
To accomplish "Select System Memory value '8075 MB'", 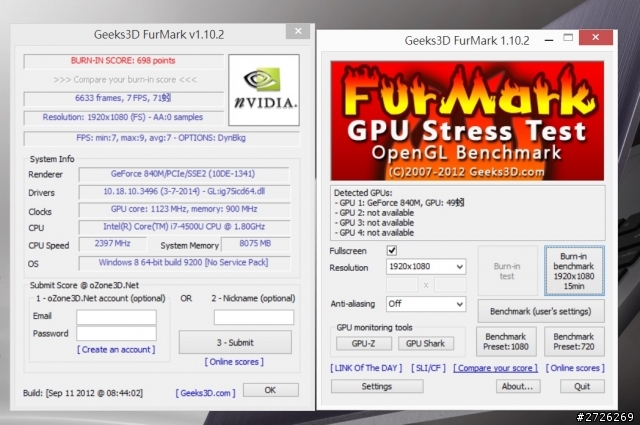I will (255, 243).
